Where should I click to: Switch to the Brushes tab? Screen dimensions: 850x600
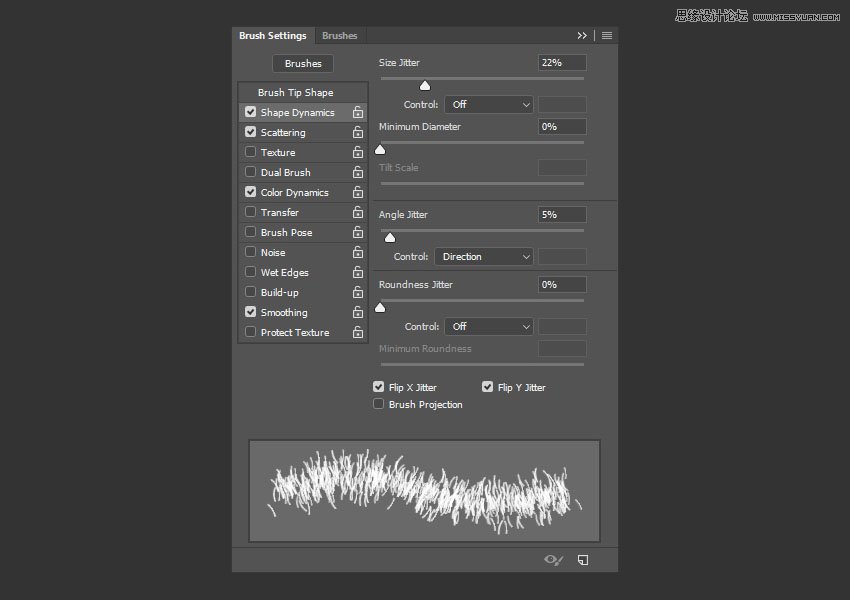(x=340, y=35)
